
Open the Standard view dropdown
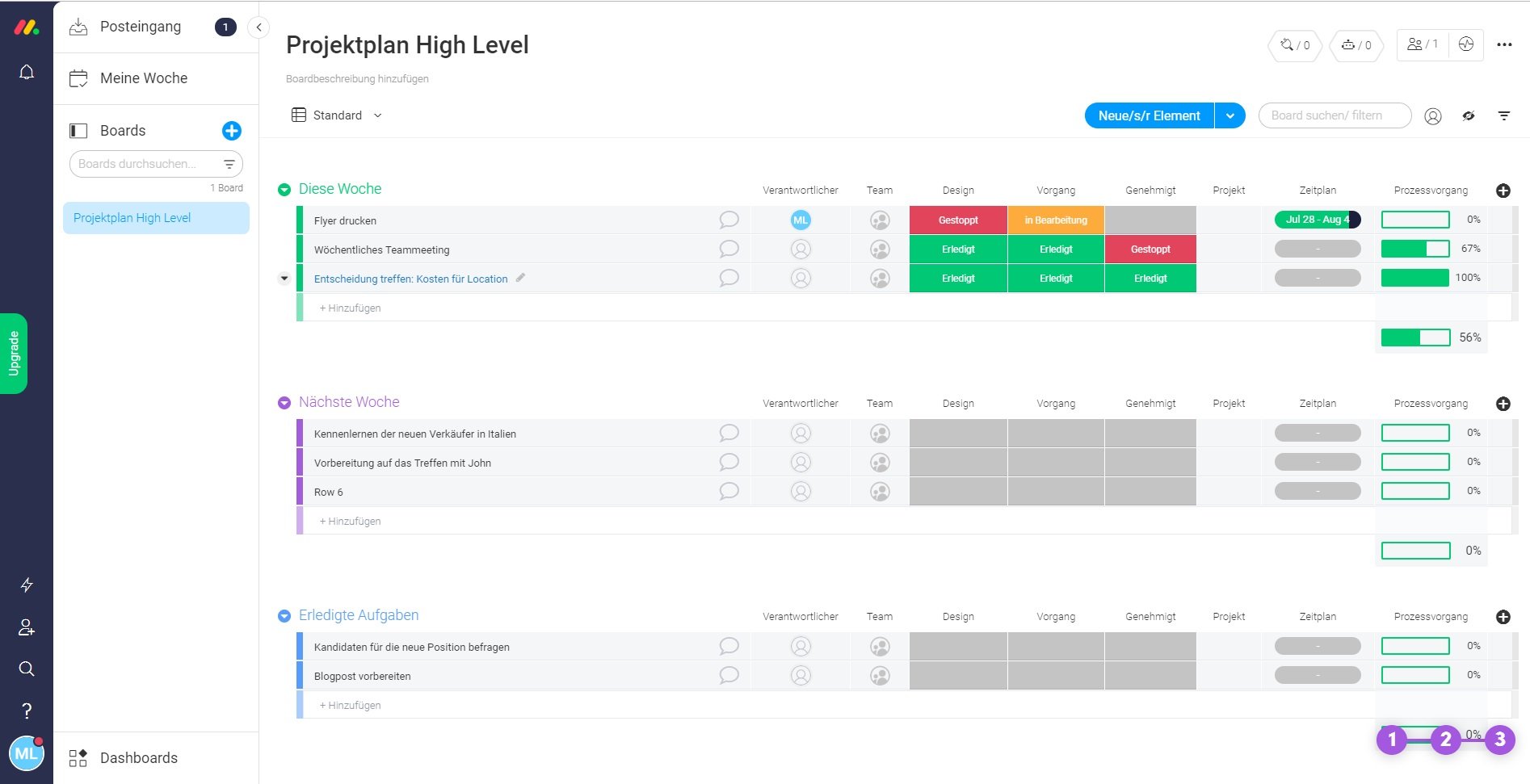[x=337, y=115]
